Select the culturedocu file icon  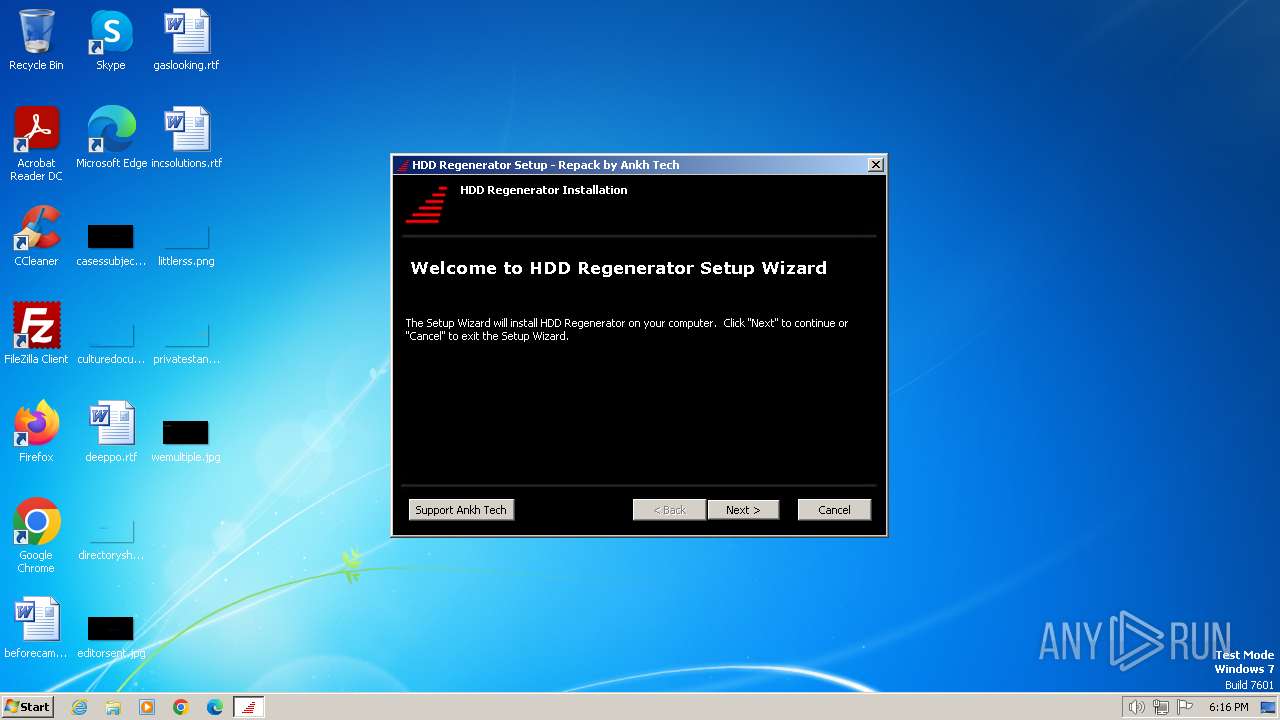pos(111,342)
